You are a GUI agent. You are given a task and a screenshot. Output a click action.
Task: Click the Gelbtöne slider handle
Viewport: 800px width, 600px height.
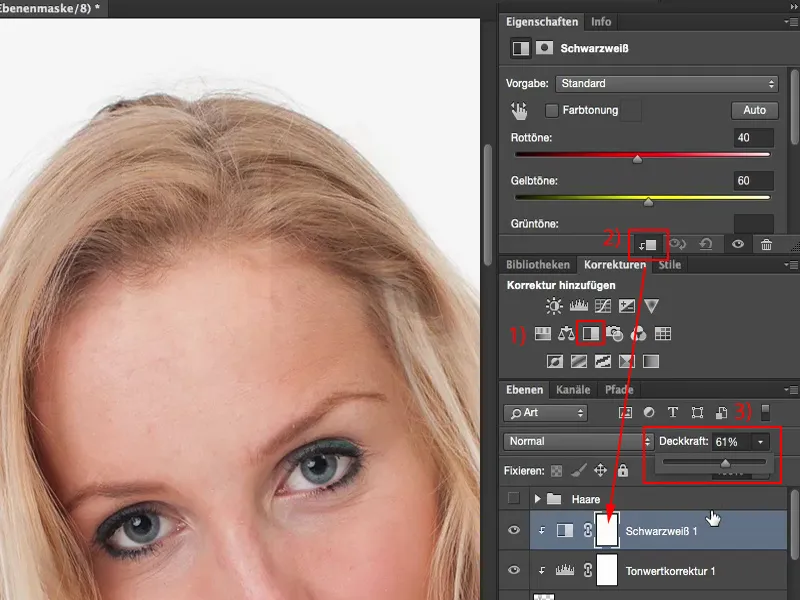click(648, 202)
